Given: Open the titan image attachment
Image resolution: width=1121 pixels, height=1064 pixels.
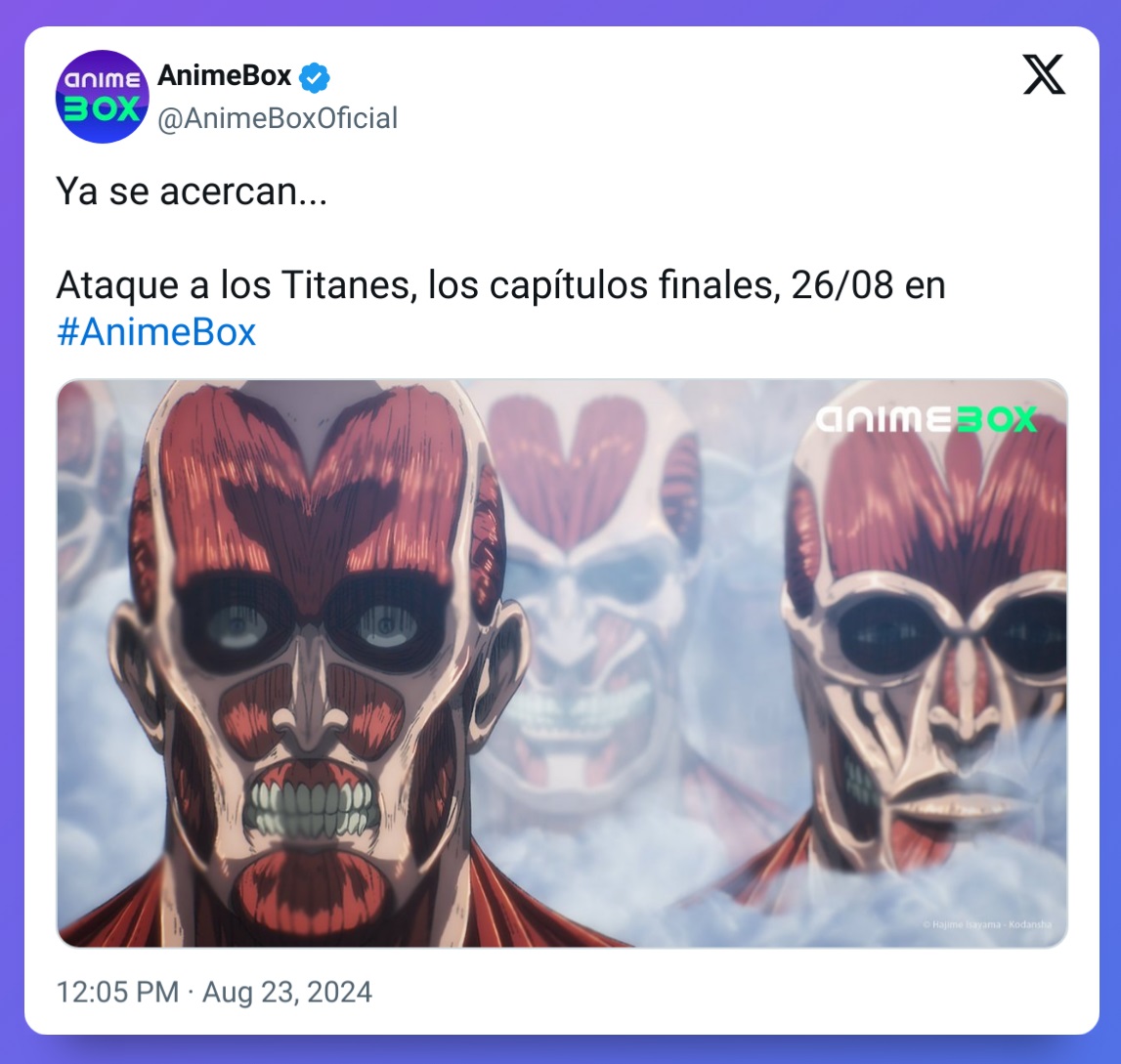Looking at the screenshot, I should coord(562,663).
